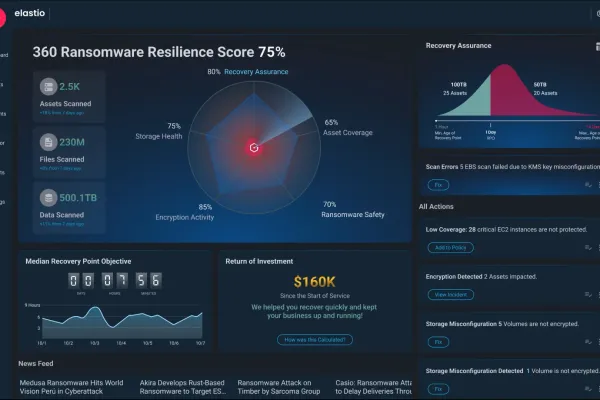Screen dimensions: 600x400
Task: Click the teal region of recovery curve
Action: [x=474, y=101]
